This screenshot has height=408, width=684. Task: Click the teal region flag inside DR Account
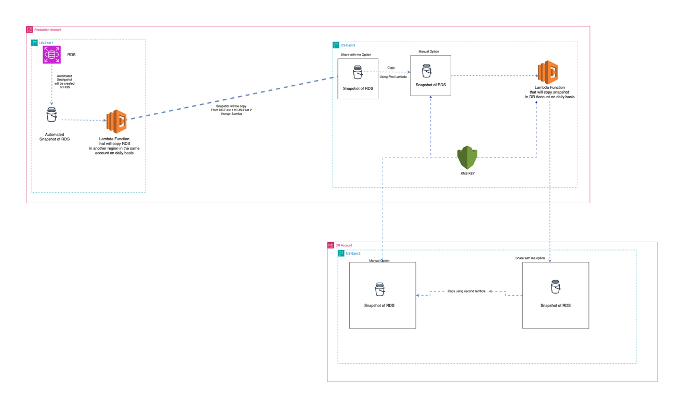click(341, 254)
